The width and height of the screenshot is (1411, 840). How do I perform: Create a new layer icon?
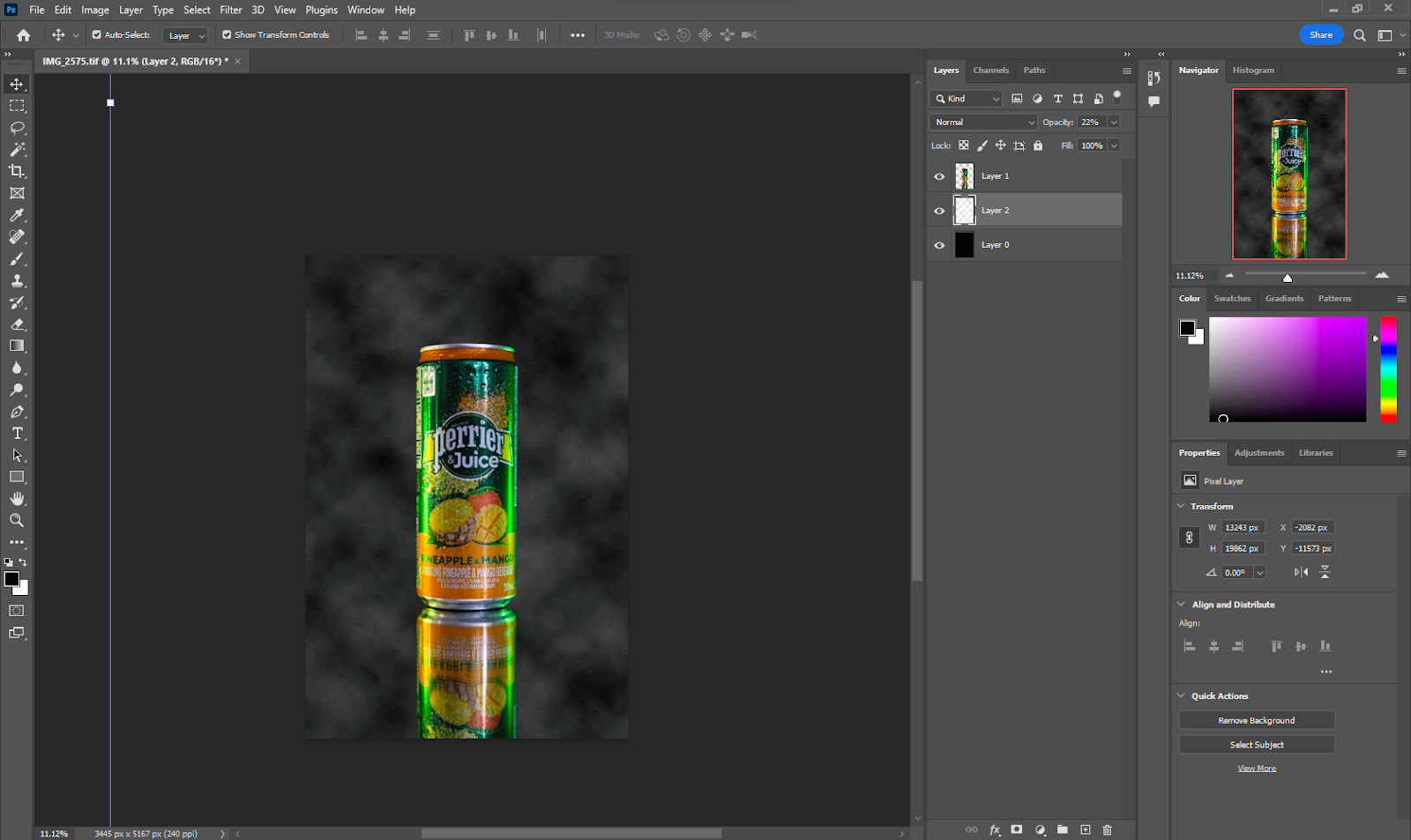click(1086, 829)
